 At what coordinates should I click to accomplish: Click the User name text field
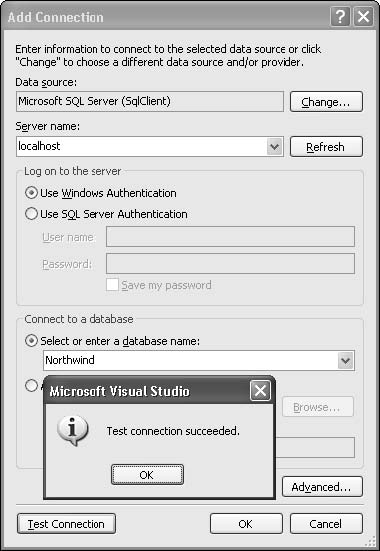click(x=230, y=236)
